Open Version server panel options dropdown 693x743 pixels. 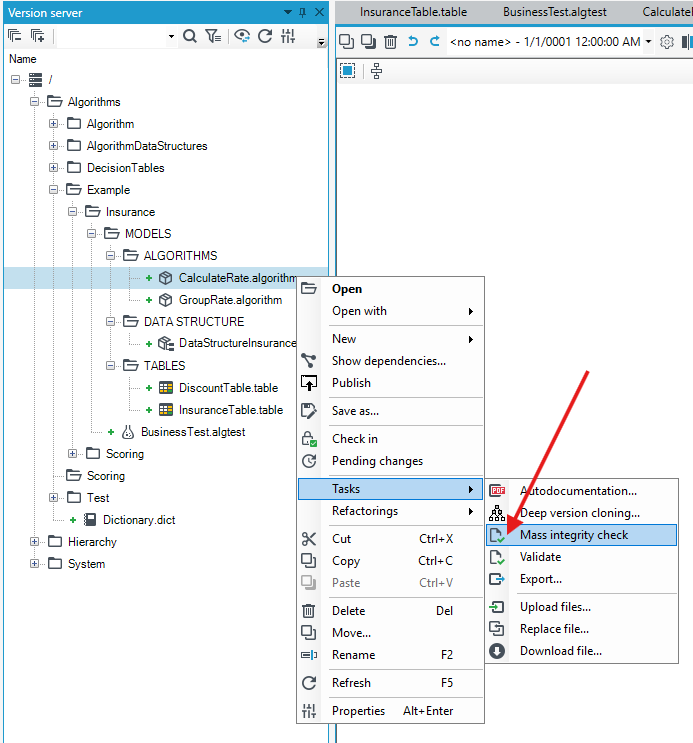(288, 12)
